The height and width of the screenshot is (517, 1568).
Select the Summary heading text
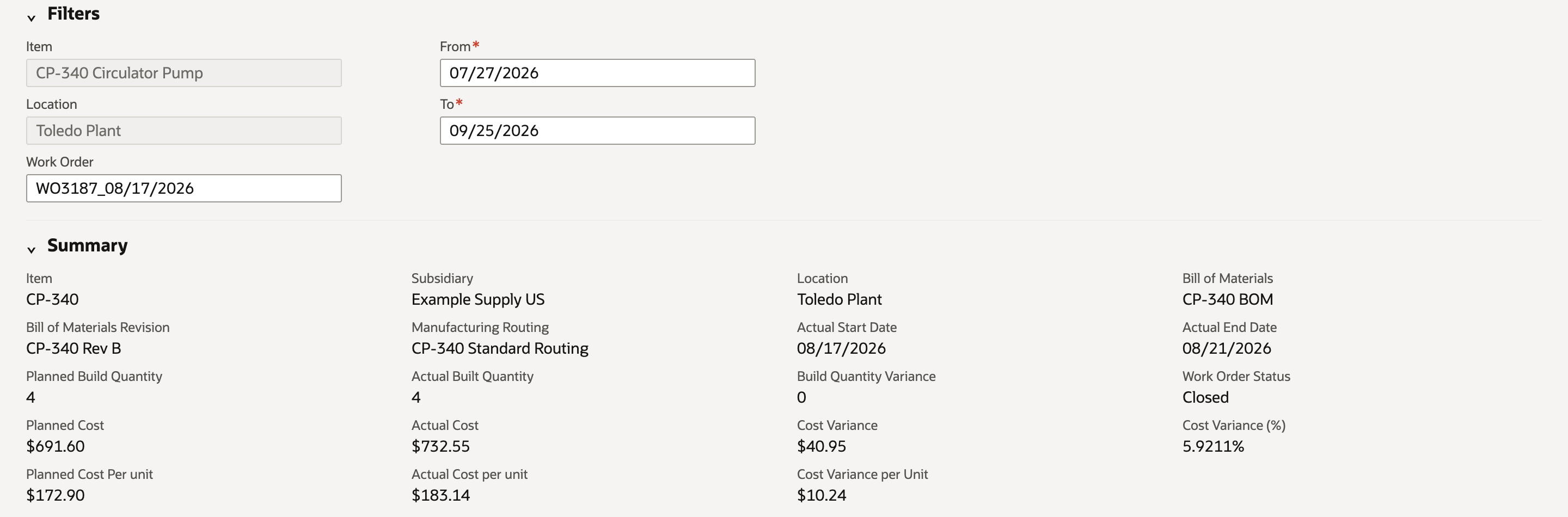[88, 246]
